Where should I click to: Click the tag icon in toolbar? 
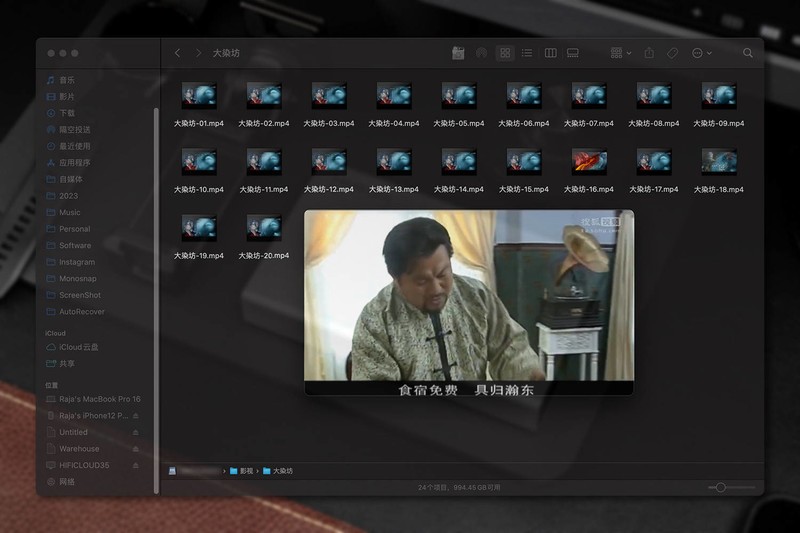[672, 53]
